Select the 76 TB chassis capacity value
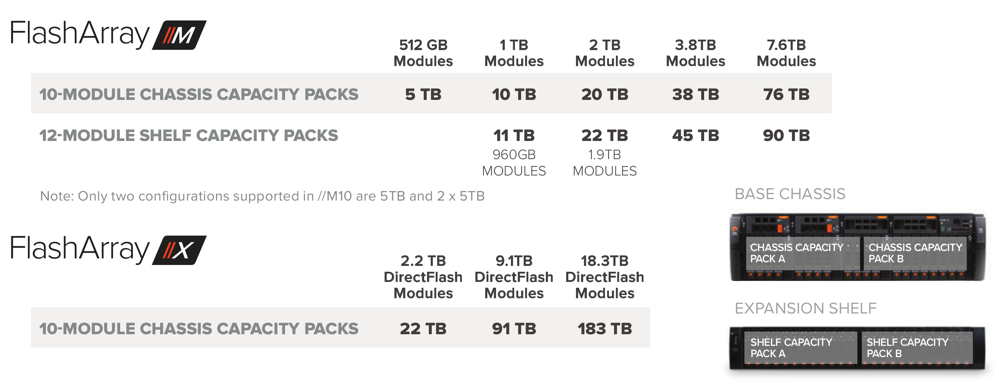This screenshot has width=999, height=388. pyautogui.click(x=786, y=94)
